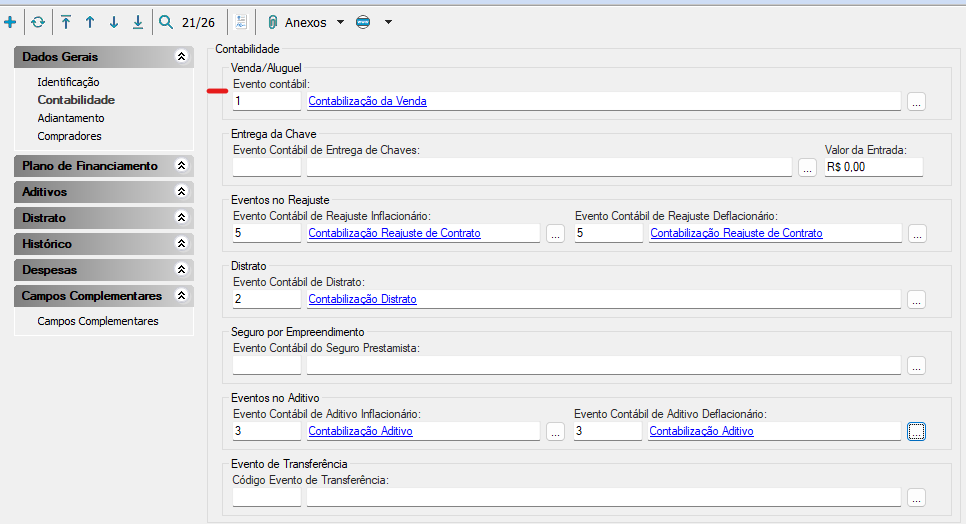
Task: Click the Entrega de Chaves description field
Action: 549,167
